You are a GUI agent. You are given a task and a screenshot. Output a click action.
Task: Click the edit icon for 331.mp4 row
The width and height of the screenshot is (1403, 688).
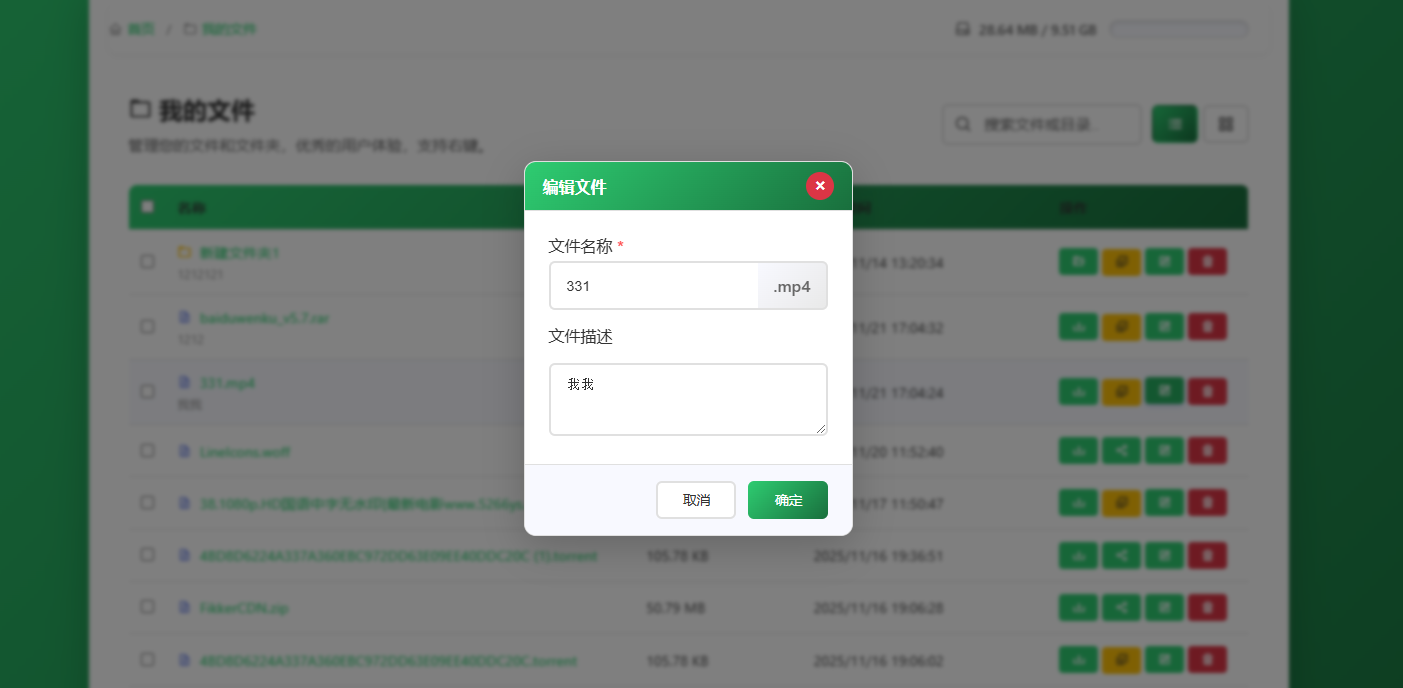1164,391
